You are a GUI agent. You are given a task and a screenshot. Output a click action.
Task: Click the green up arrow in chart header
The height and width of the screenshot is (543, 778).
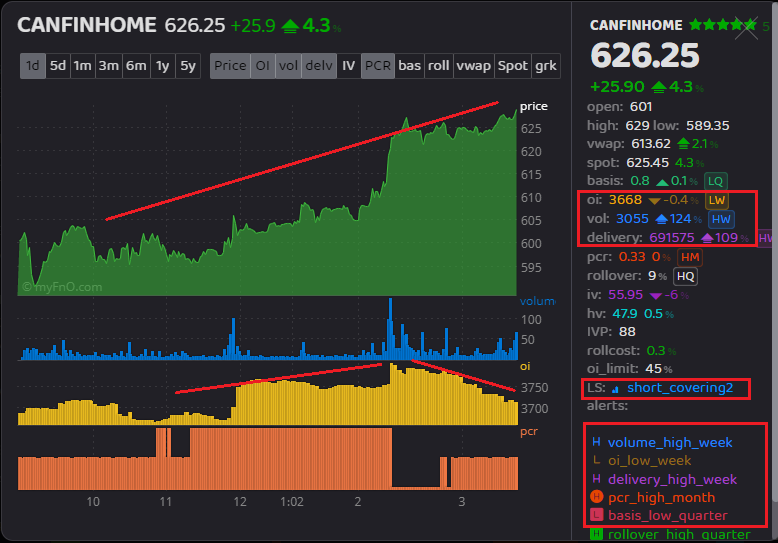[290, 27]
